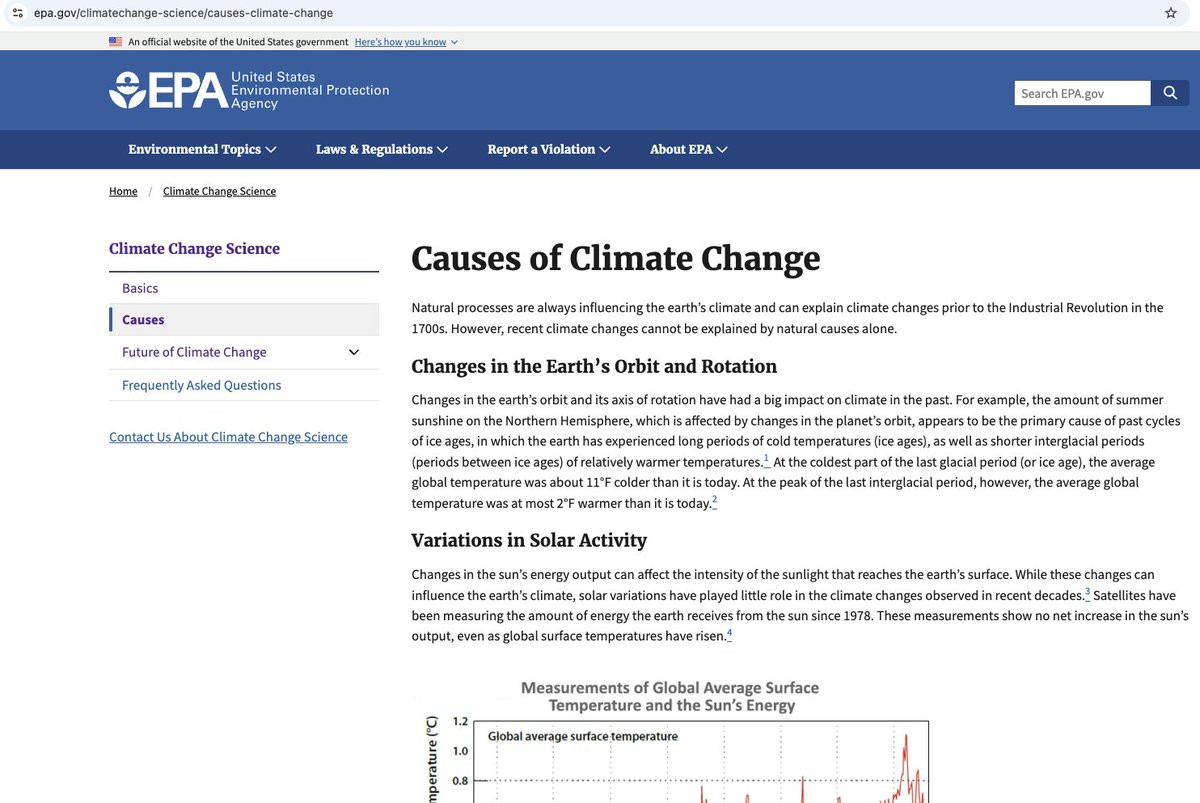Image resolution: width=1200 pixels, height=803 pixels.
Task: Click footnote 3 reference link
Action: tap(1087, 592)
